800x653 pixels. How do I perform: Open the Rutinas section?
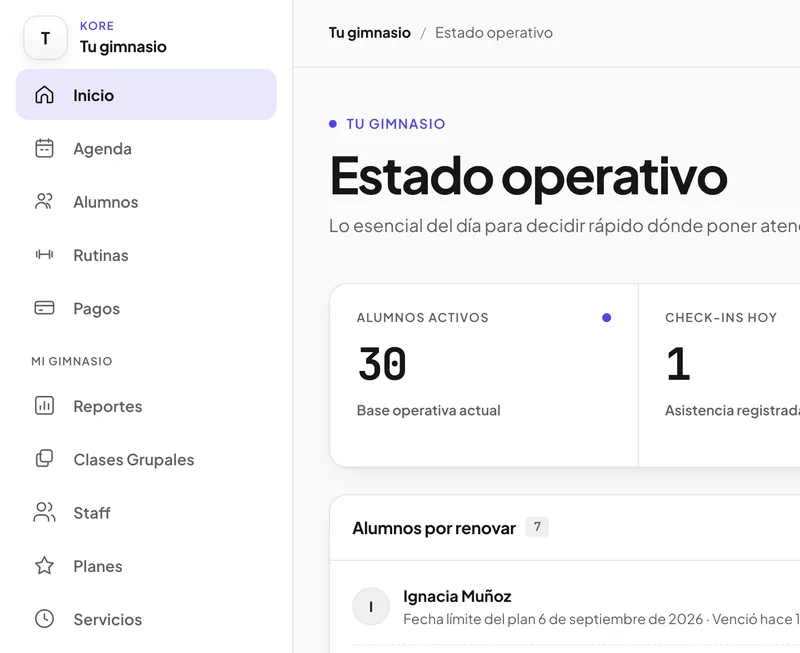pos(146,255)
